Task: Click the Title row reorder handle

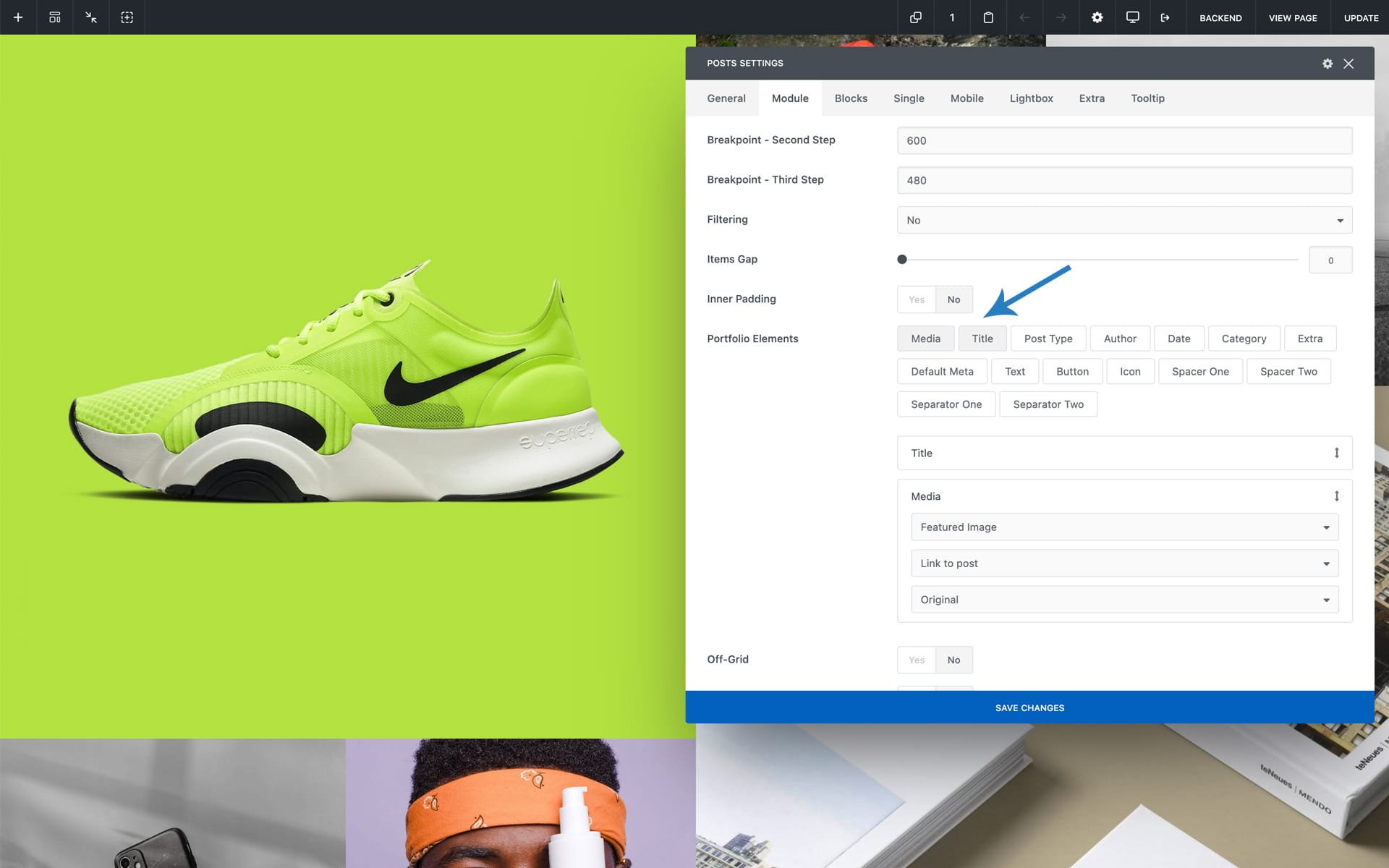Action: click(1336, 453)
